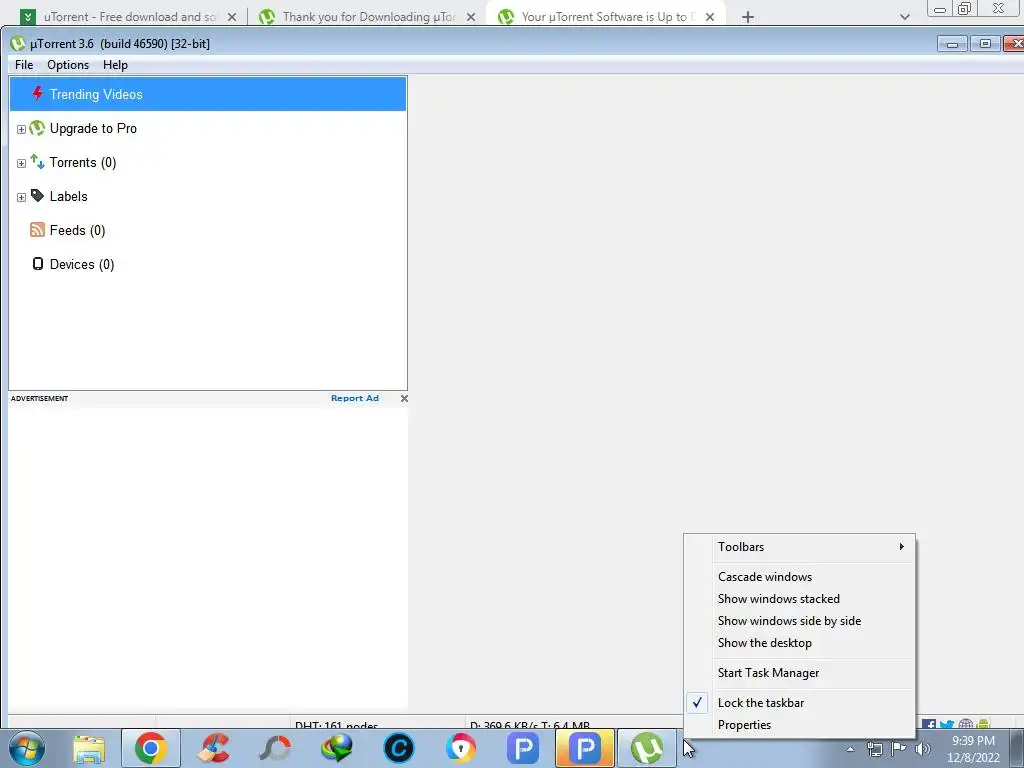
Task: Choose Start Task Manager
Action: click(799, 673)
